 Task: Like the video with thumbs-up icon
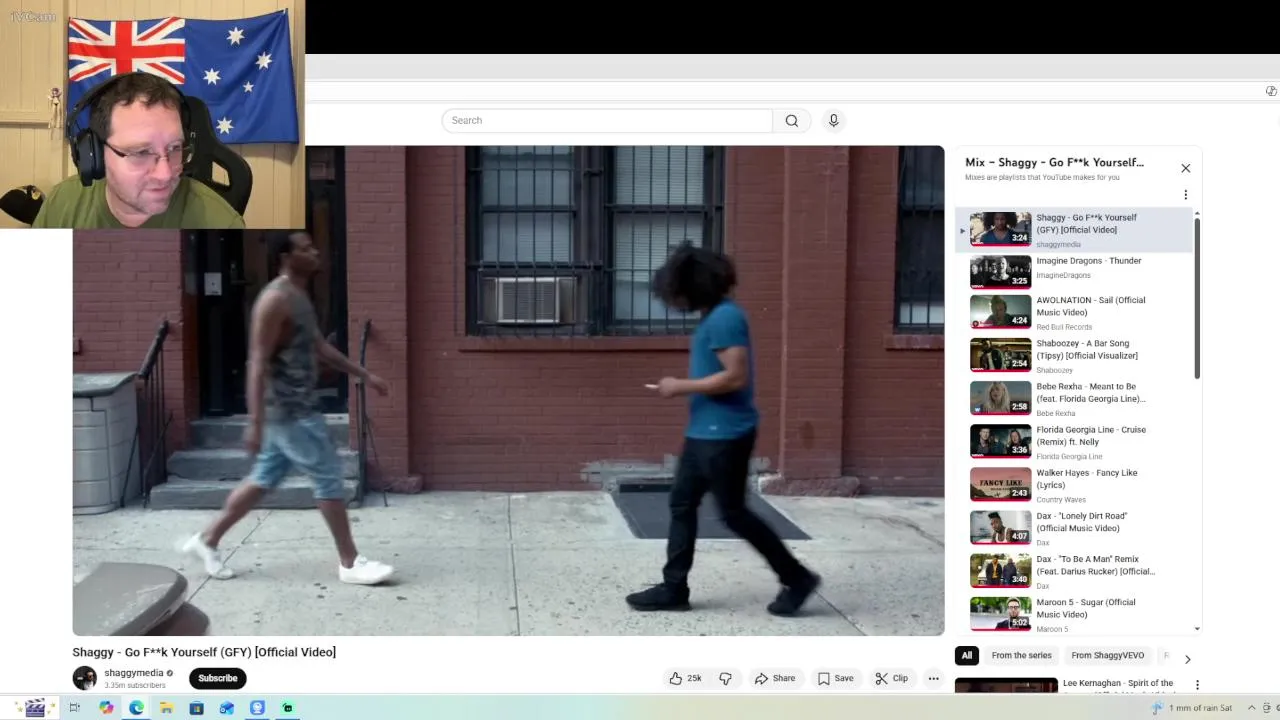(676, 678)
